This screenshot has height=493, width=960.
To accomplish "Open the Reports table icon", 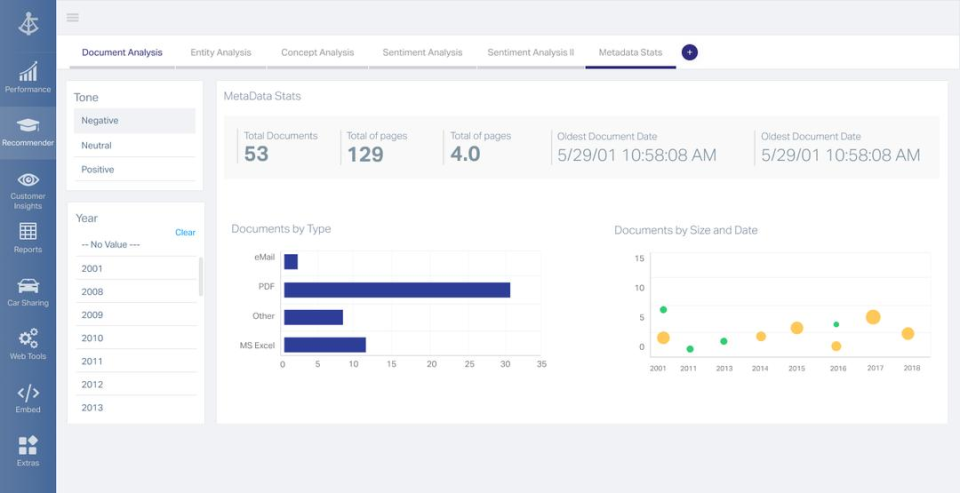I will click(28, 232).
